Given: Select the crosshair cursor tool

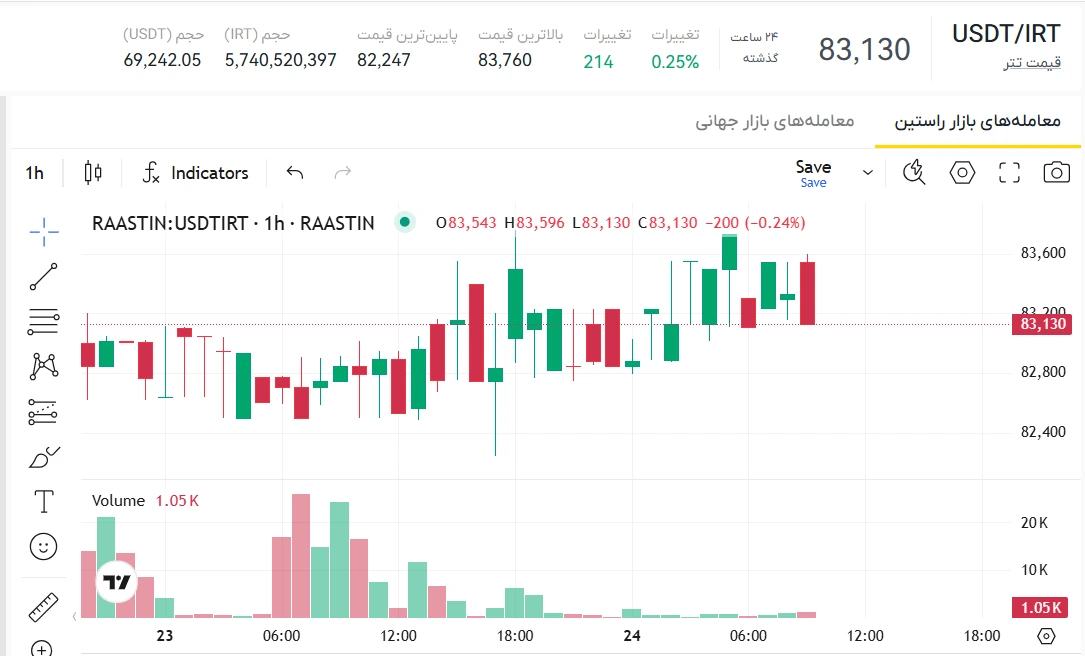Looking at the screenshot, I should (x=44, y=231).
